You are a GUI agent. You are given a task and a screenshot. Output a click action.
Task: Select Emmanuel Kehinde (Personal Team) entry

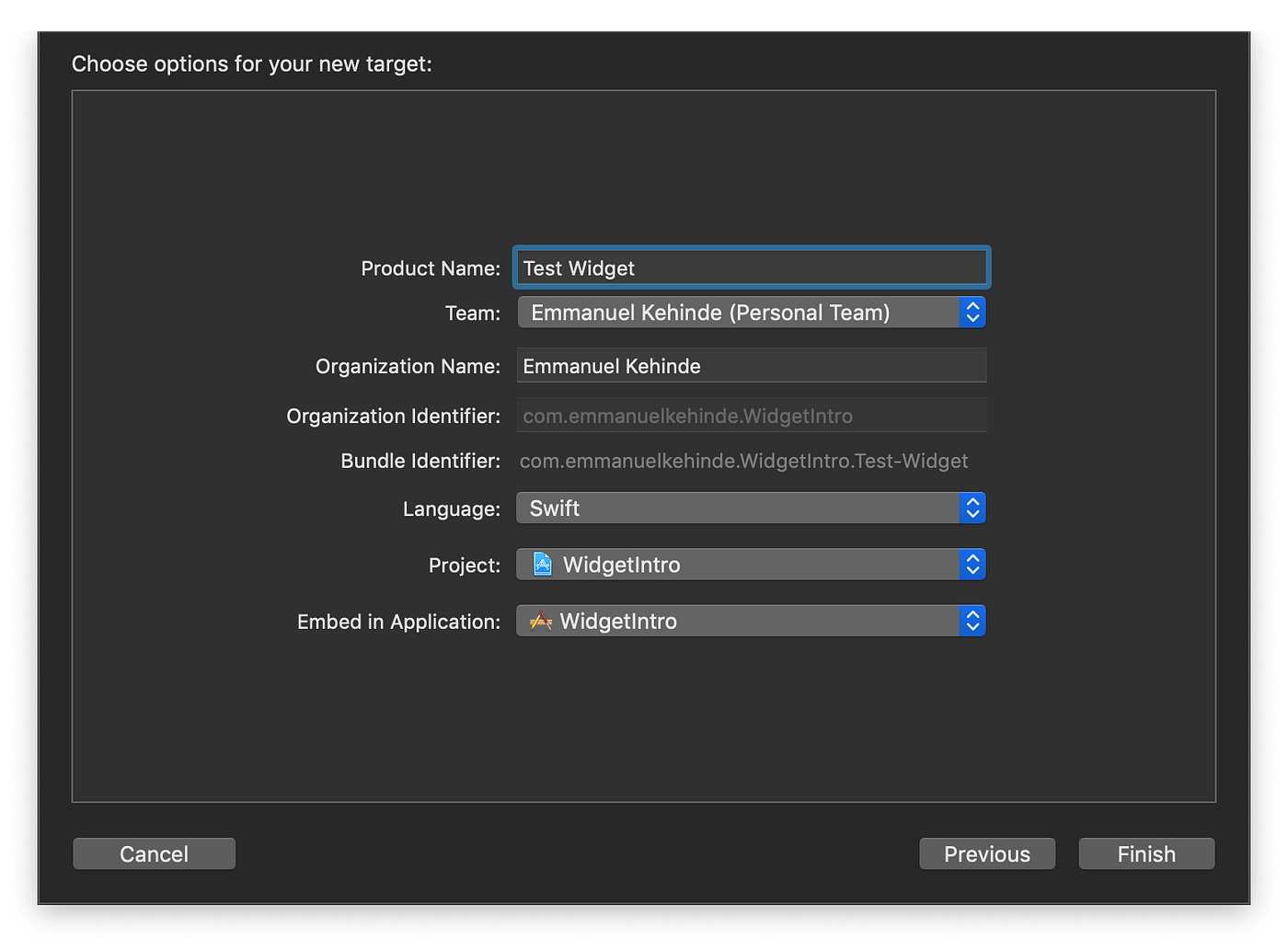(708, 312)
